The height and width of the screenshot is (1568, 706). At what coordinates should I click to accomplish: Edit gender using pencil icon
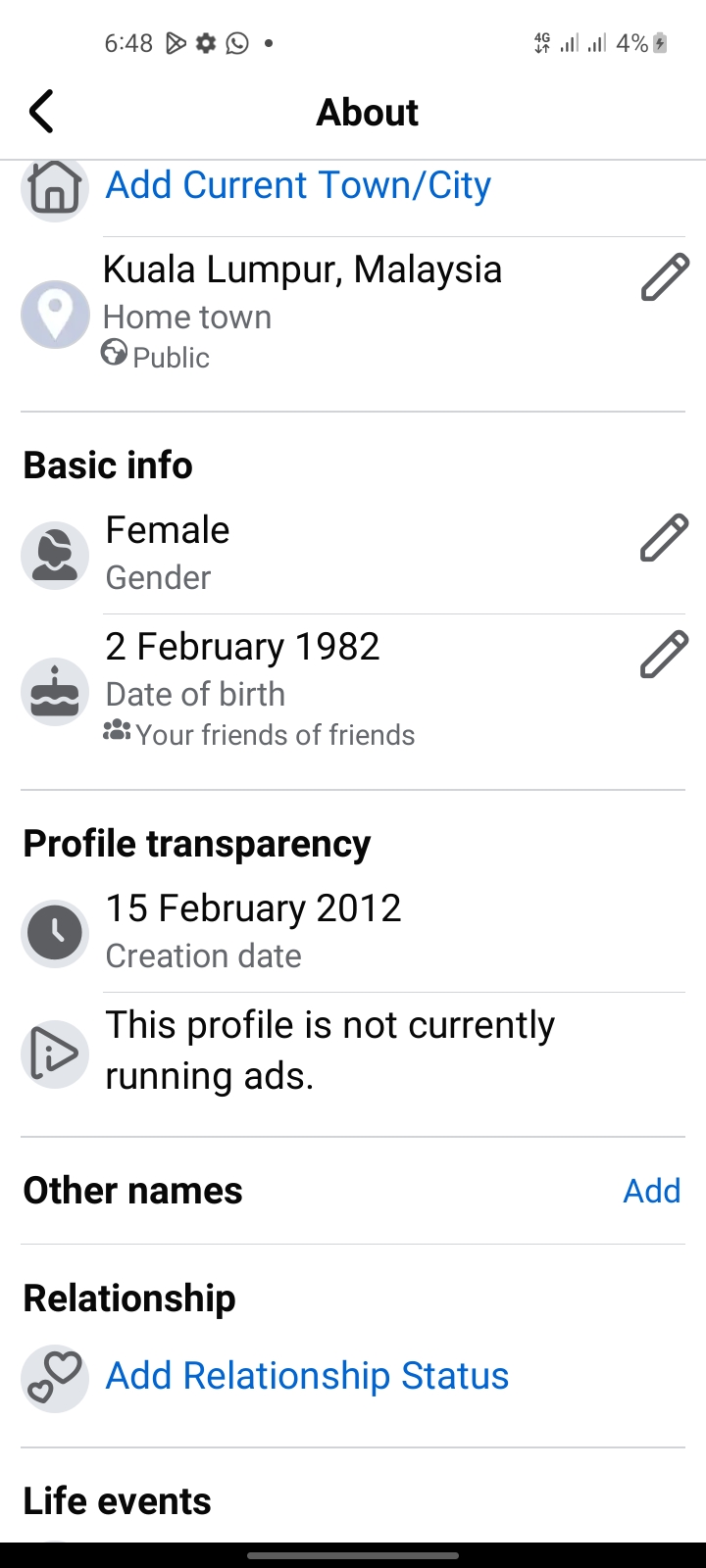pos(665,538)
